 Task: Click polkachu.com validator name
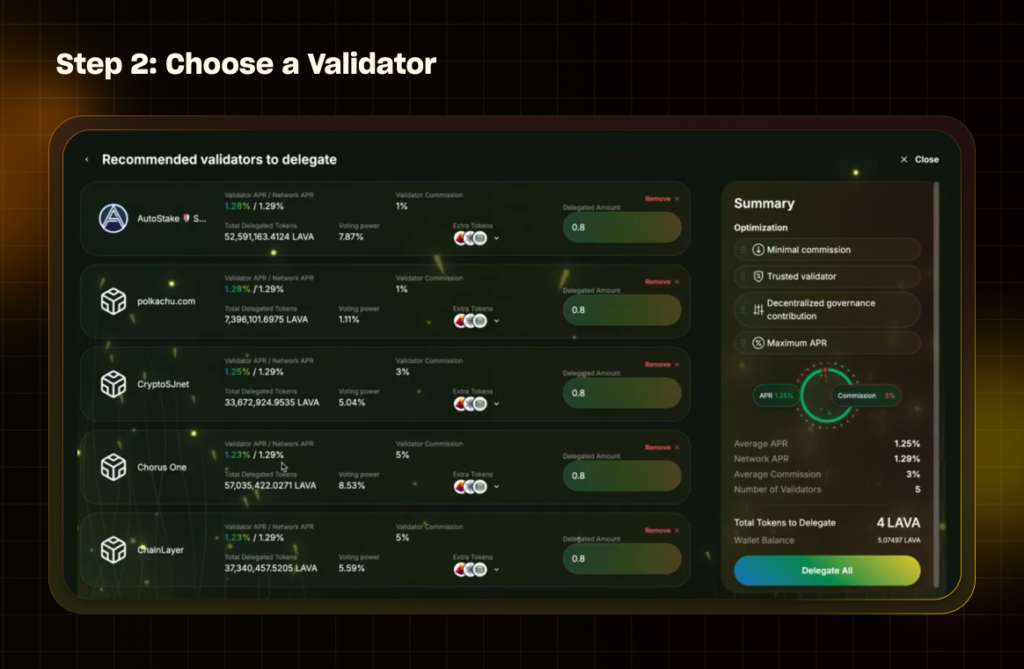coord(166,301)
